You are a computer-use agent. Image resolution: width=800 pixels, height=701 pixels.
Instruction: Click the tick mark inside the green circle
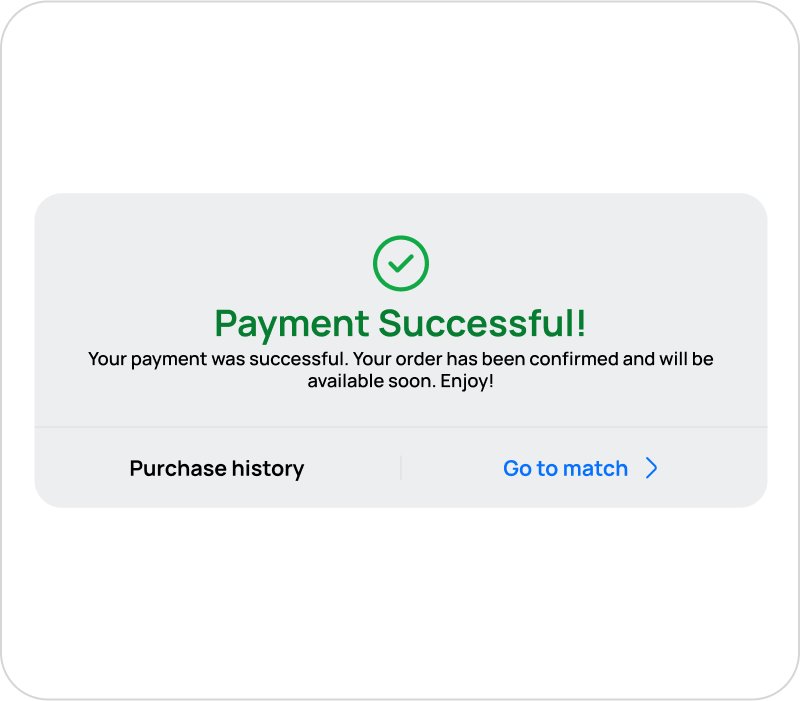[x=400, y=263]
